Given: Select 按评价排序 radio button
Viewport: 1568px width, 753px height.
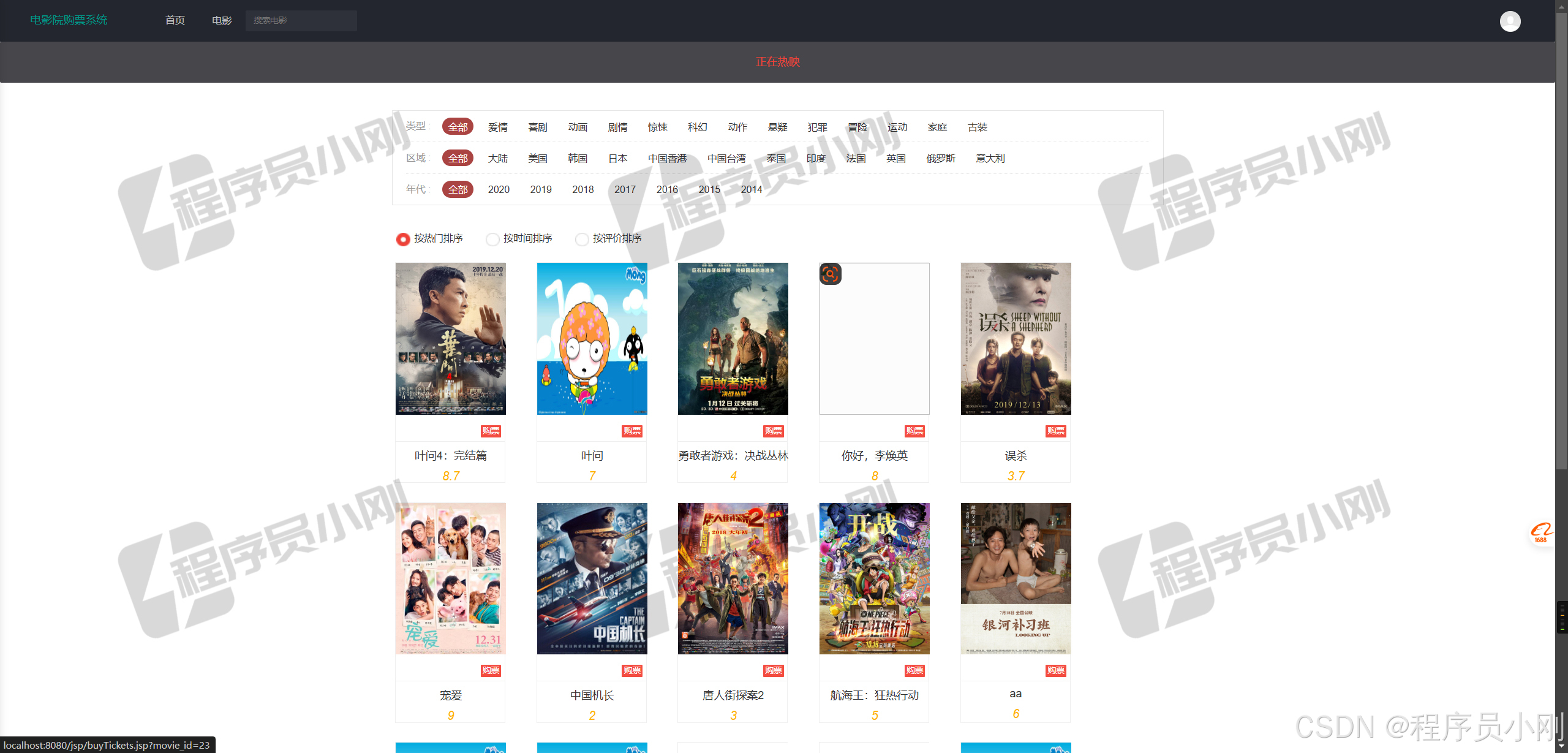Looking at the screenshot, I should 582,239.
